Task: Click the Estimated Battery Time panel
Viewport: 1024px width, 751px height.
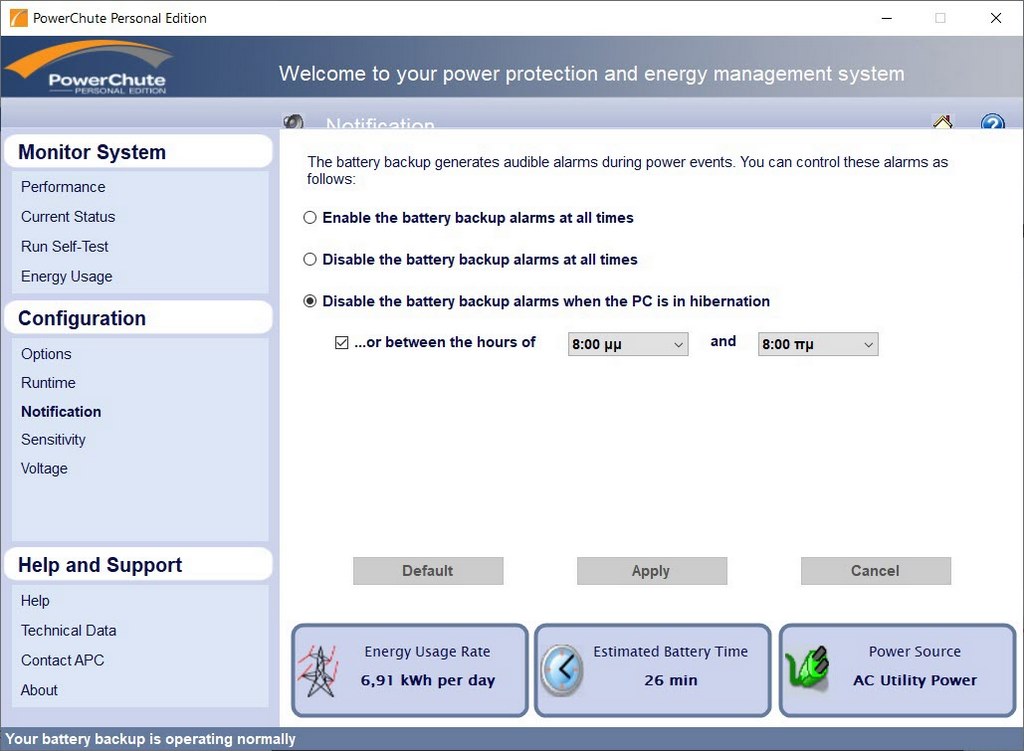Action: tap(652, 670)
